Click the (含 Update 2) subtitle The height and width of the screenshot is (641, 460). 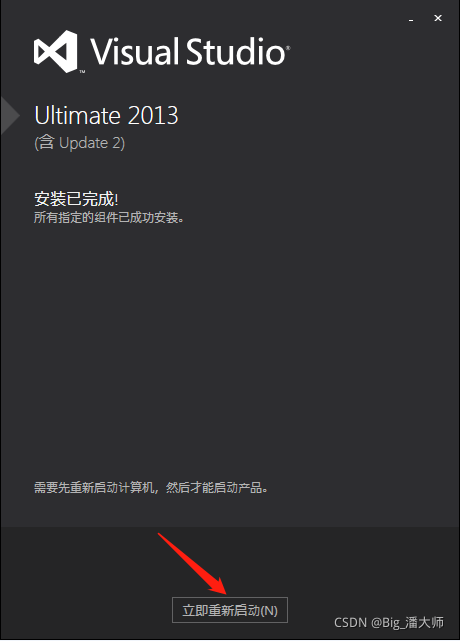pos(80,143)
